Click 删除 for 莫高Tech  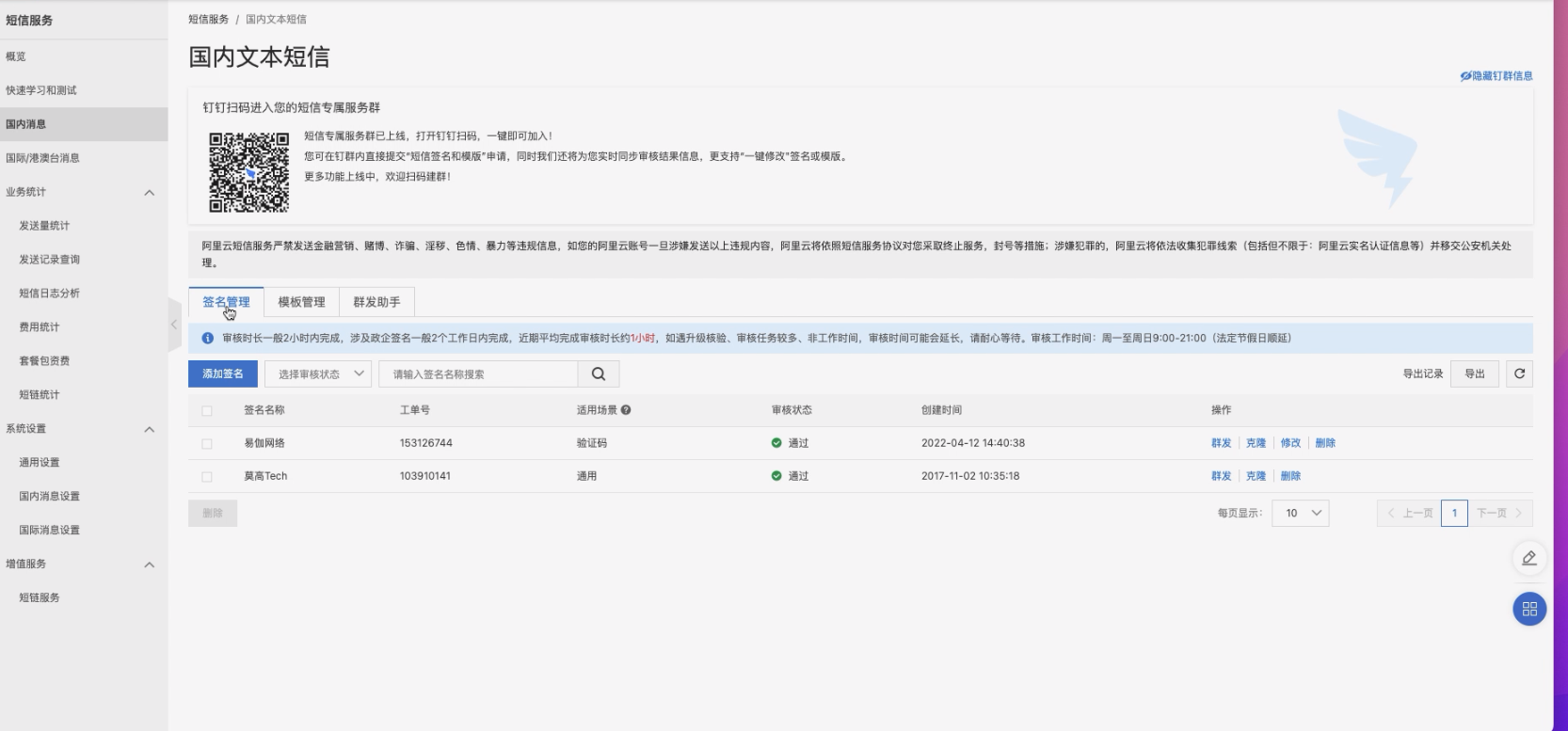pos(1290,476)
